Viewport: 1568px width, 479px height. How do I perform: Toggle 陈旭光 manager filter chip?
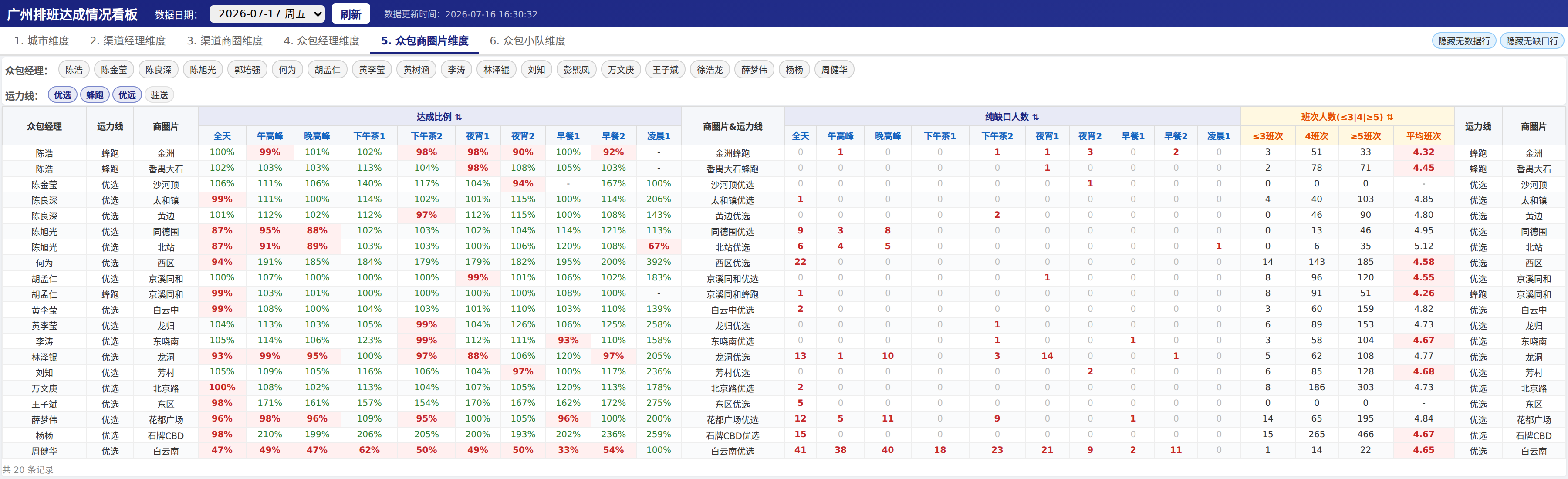203,70
